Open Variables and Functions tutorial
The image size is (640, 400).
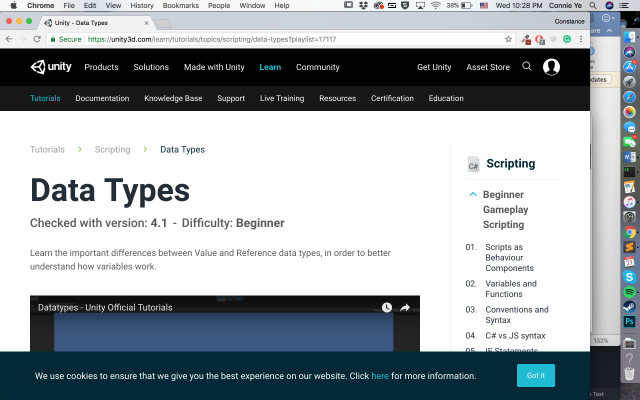511,289
